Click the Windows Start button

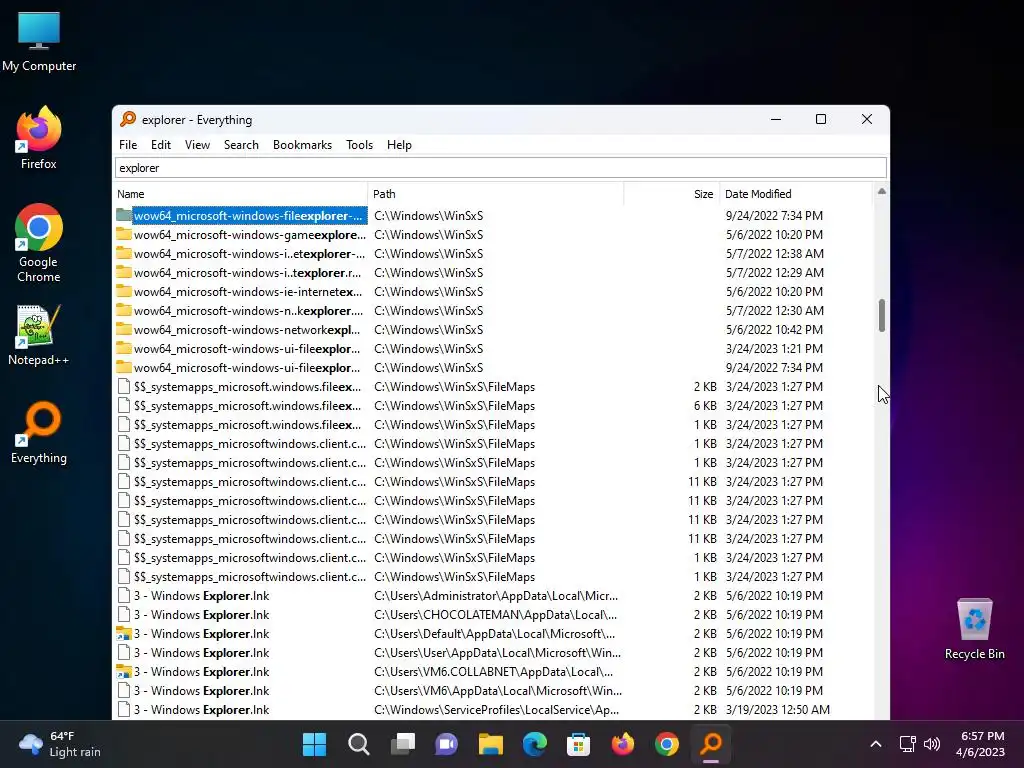(x=314, y=744)
